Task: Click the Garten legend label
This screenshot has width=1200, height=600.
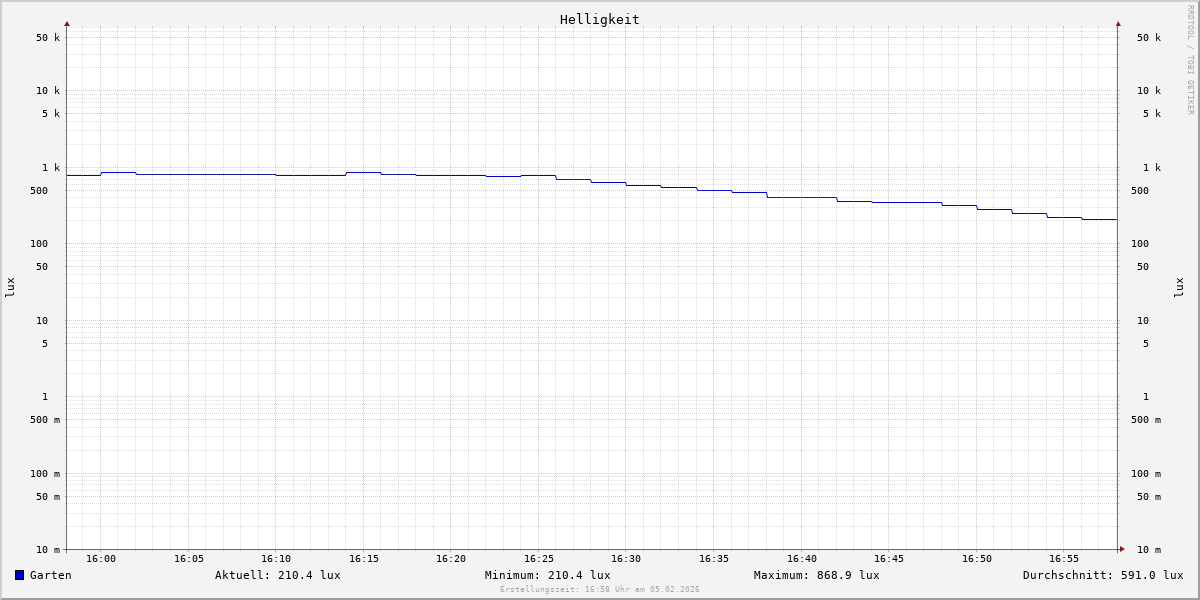Action: click(x=50, y=575)
